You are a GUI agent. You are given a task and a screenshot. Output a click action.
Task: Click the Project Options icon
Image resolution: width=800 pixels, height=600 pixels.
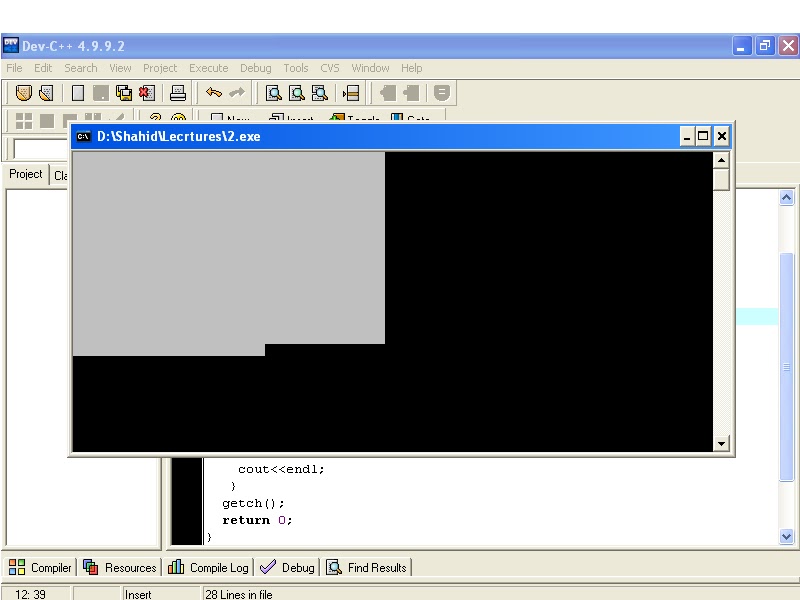[442, 93]
